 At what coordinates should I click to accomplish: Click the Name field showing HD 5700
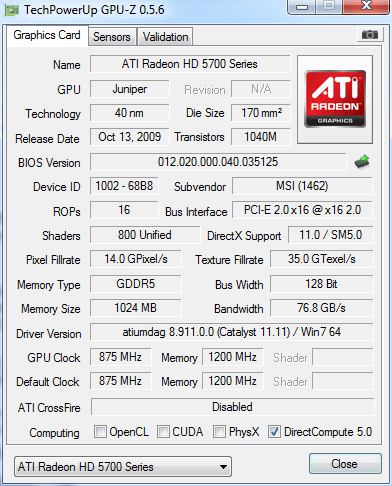[190, 64]
